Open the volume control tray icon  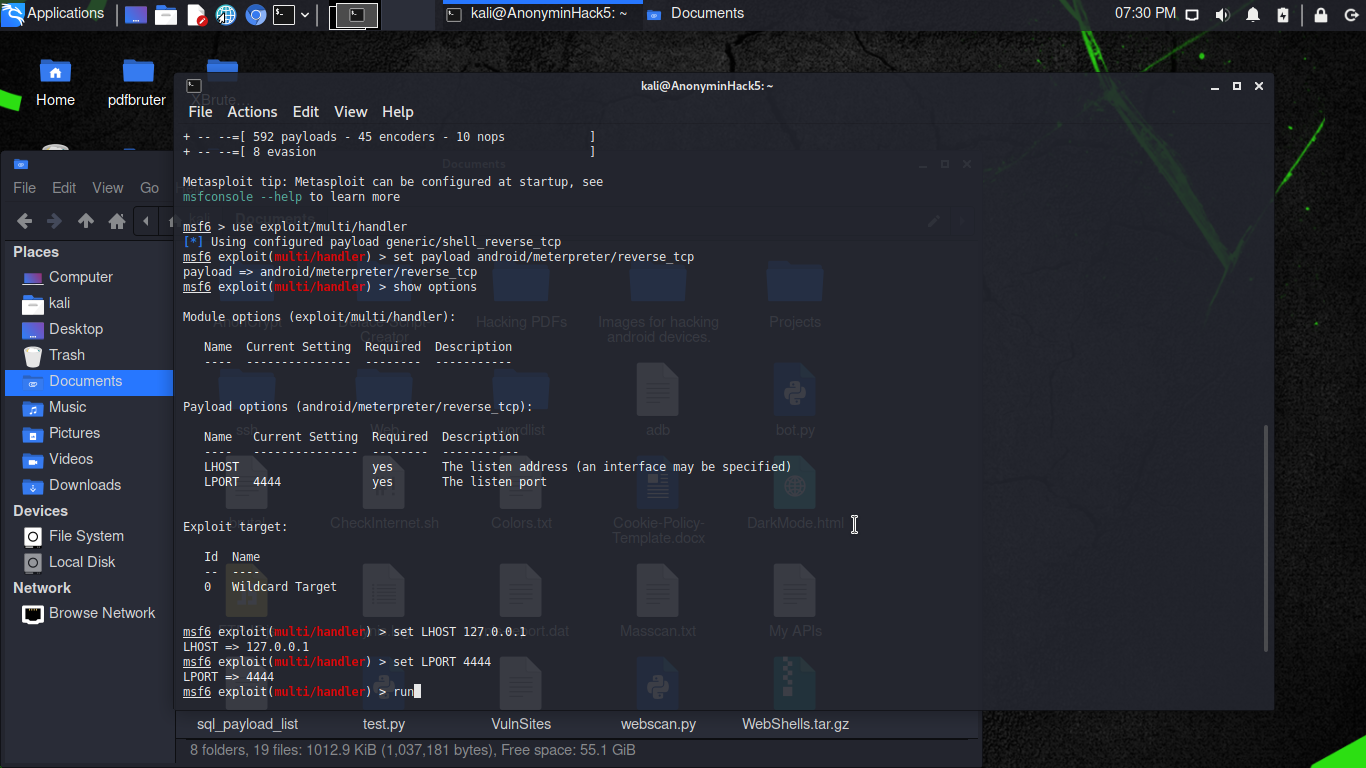coord(1222,15)
